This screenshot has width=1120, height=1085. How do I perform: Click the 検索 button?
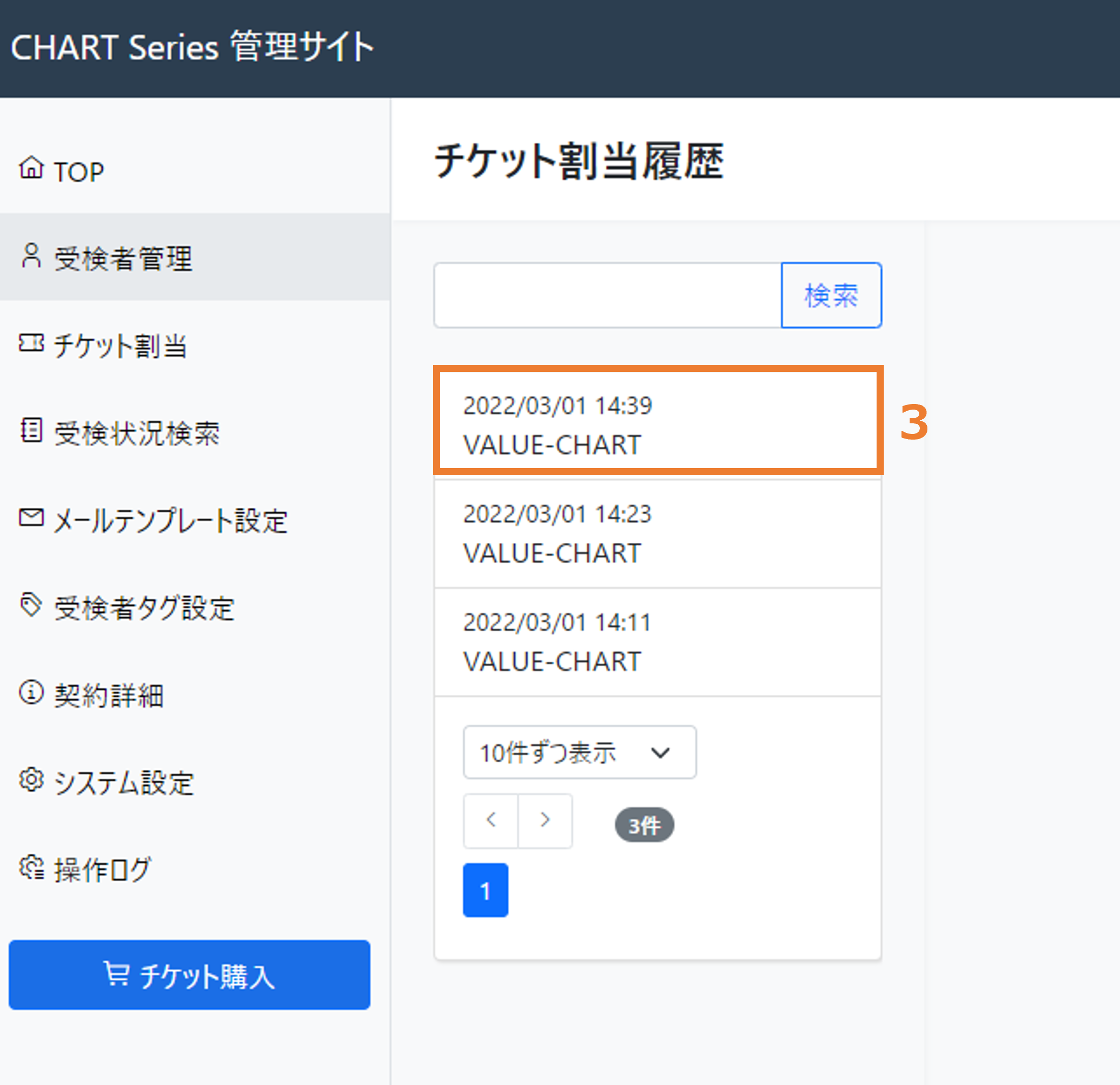(x=831, y=295)
